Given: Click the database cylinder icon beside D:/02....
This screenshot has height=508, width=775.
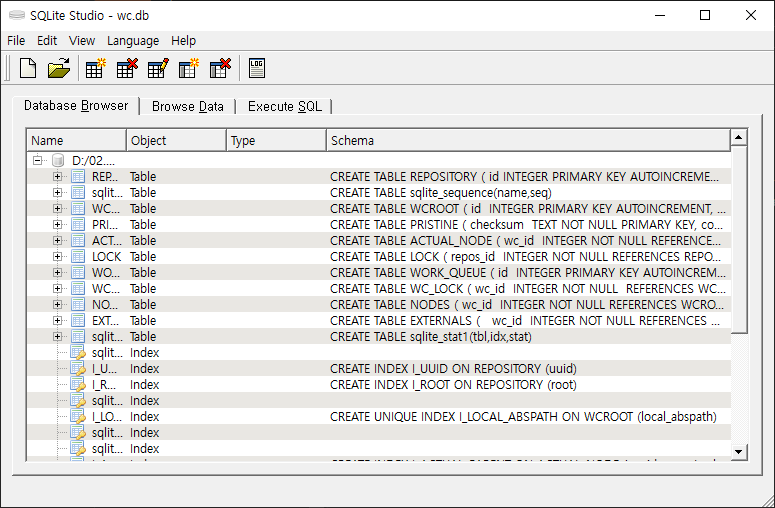Looking at the screenshot, I should (x=58, y=160).
